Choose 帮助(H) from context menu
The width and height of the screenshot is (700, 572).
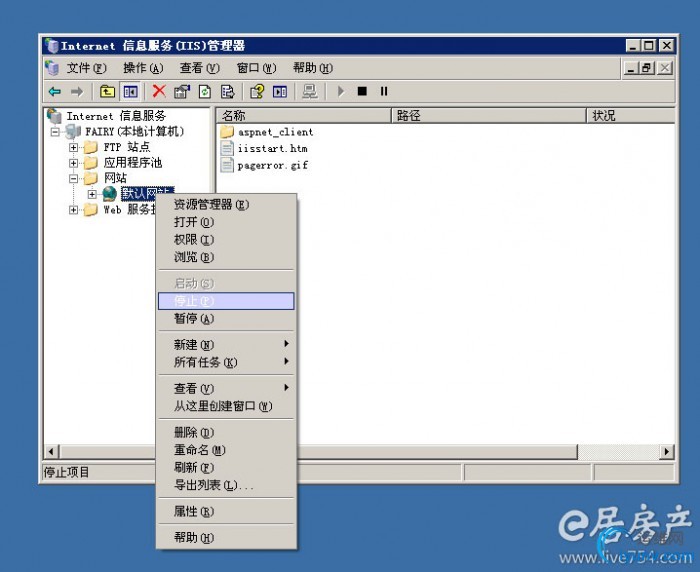[x=226, y=537]
